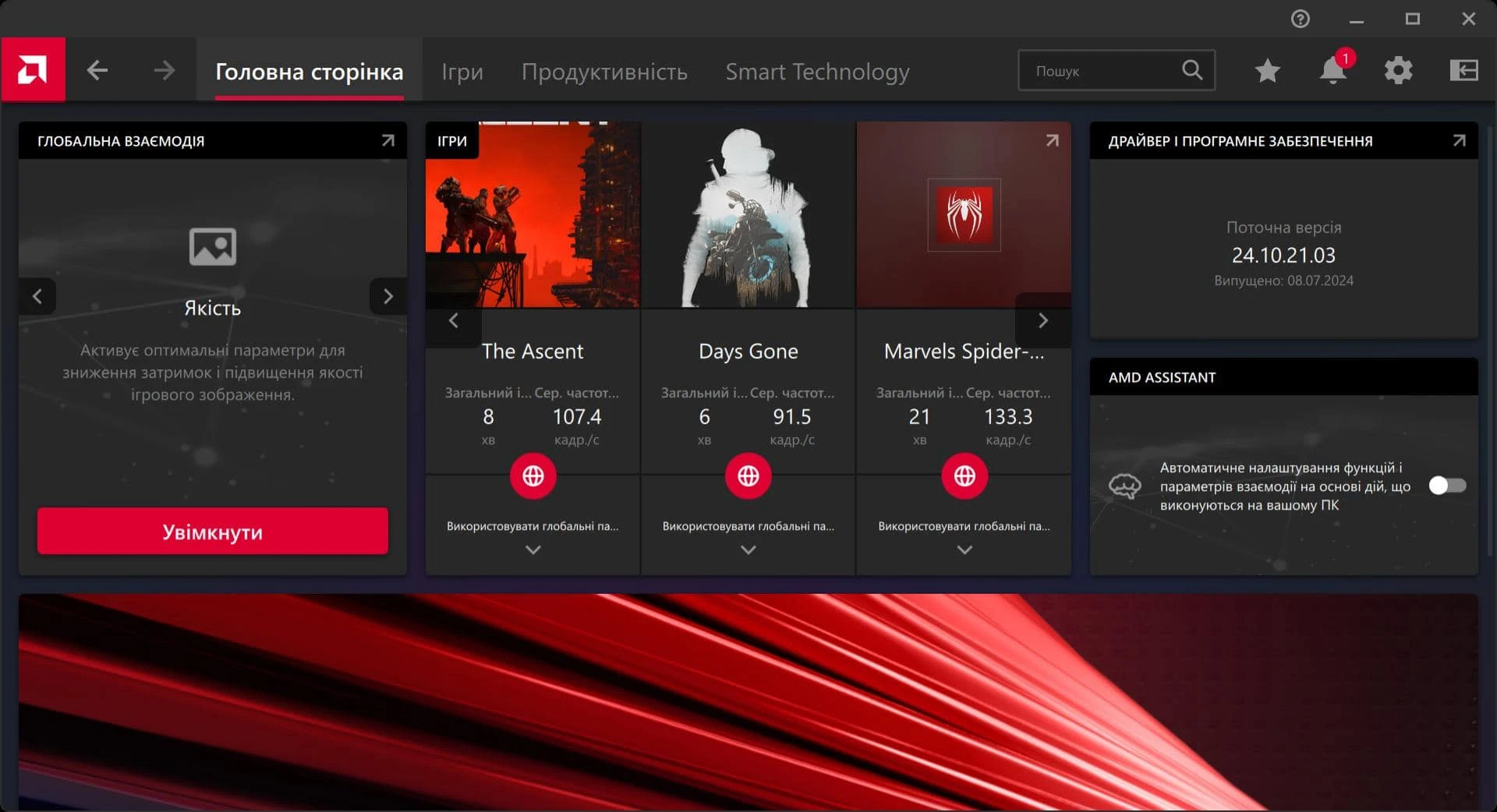Click The Ascent 107.4 кадр./с value

click(x=577, y=425)
